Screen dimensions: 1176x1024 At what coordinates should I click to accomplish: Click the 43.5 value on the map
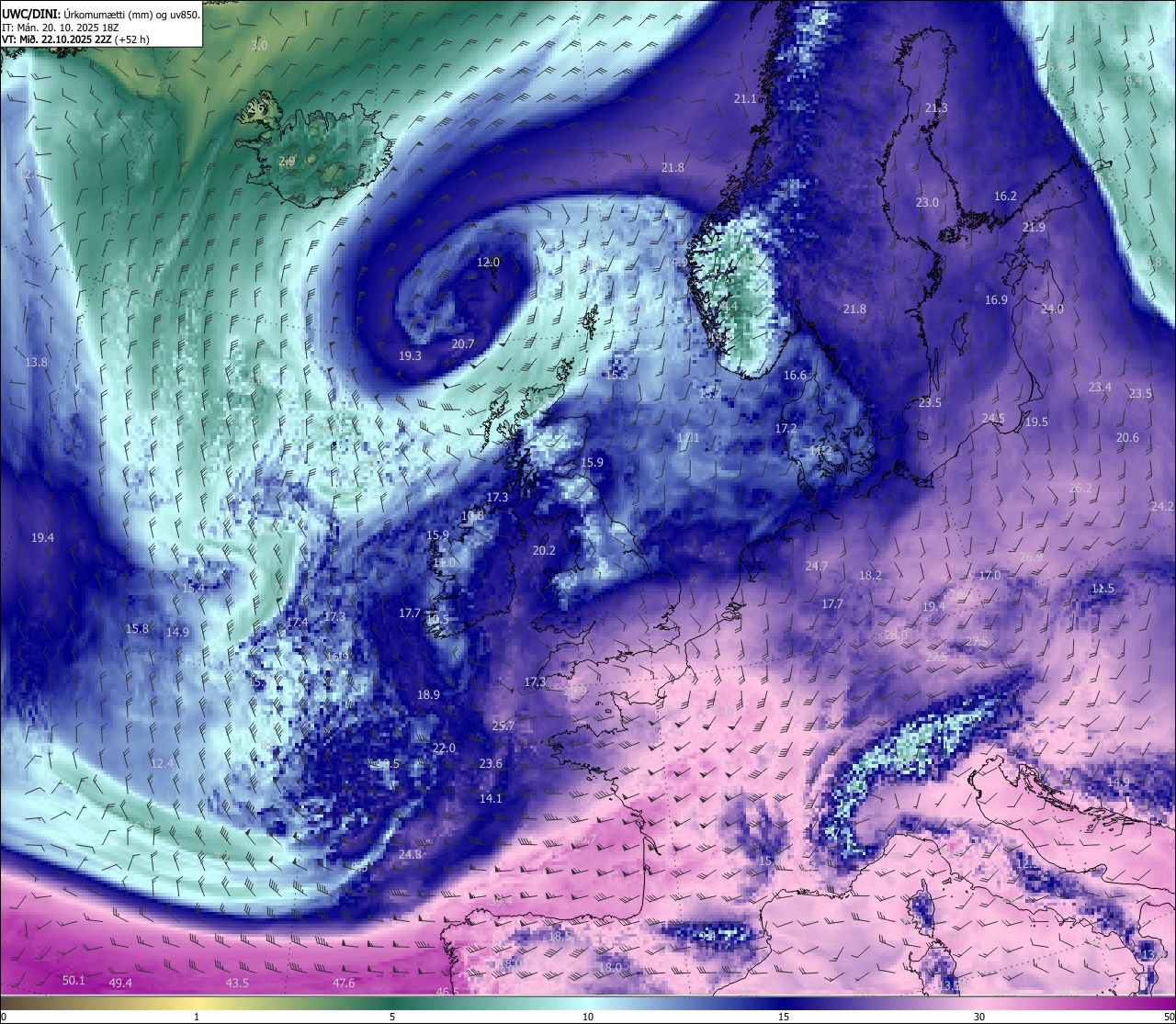[x=237, y=984]
